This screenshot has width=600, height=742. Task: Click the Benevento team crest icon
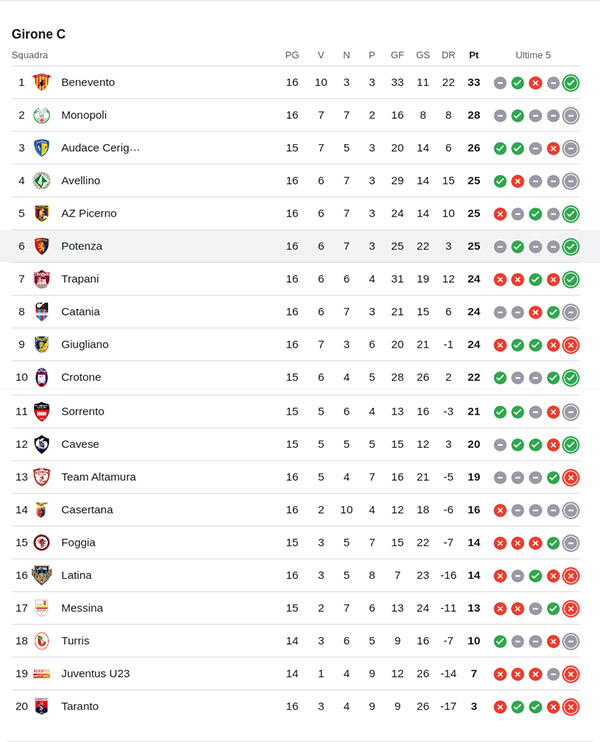(42, 82)
